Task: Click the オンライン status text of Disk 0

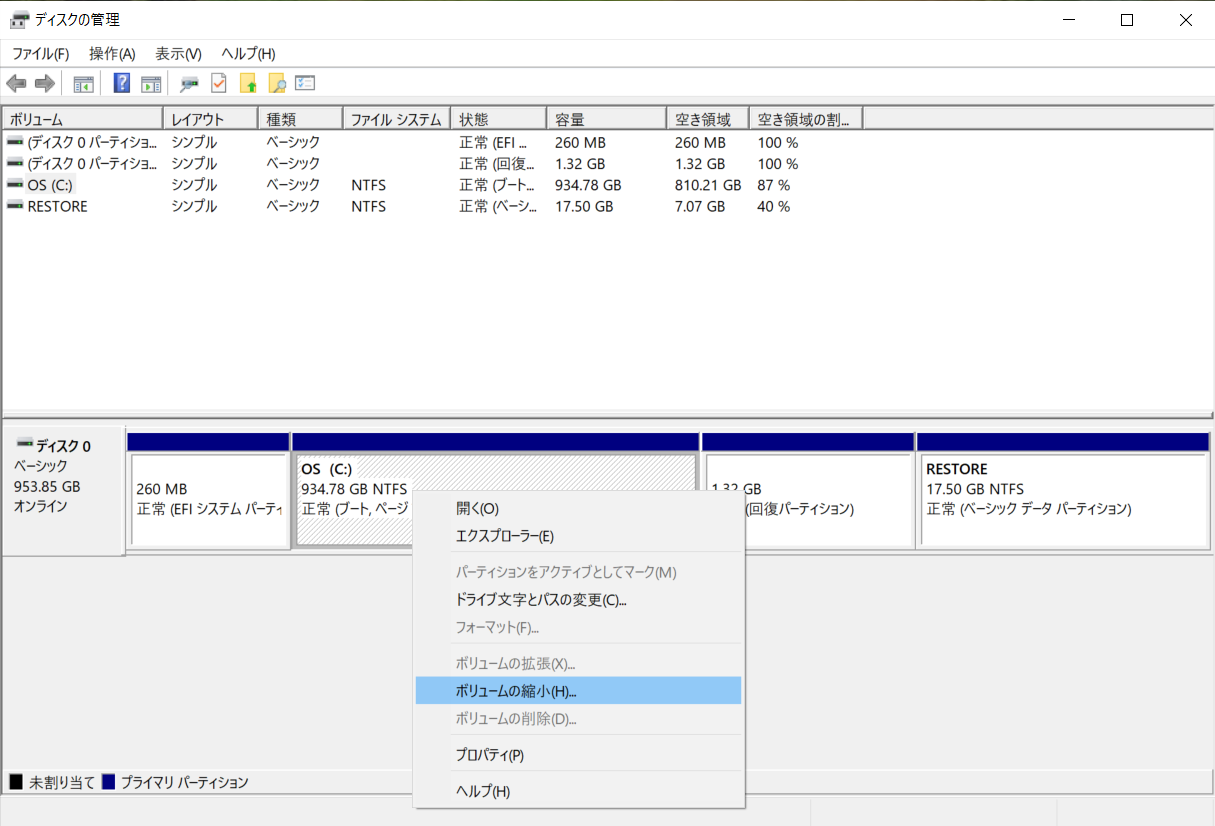Action: tap(41, 506)
